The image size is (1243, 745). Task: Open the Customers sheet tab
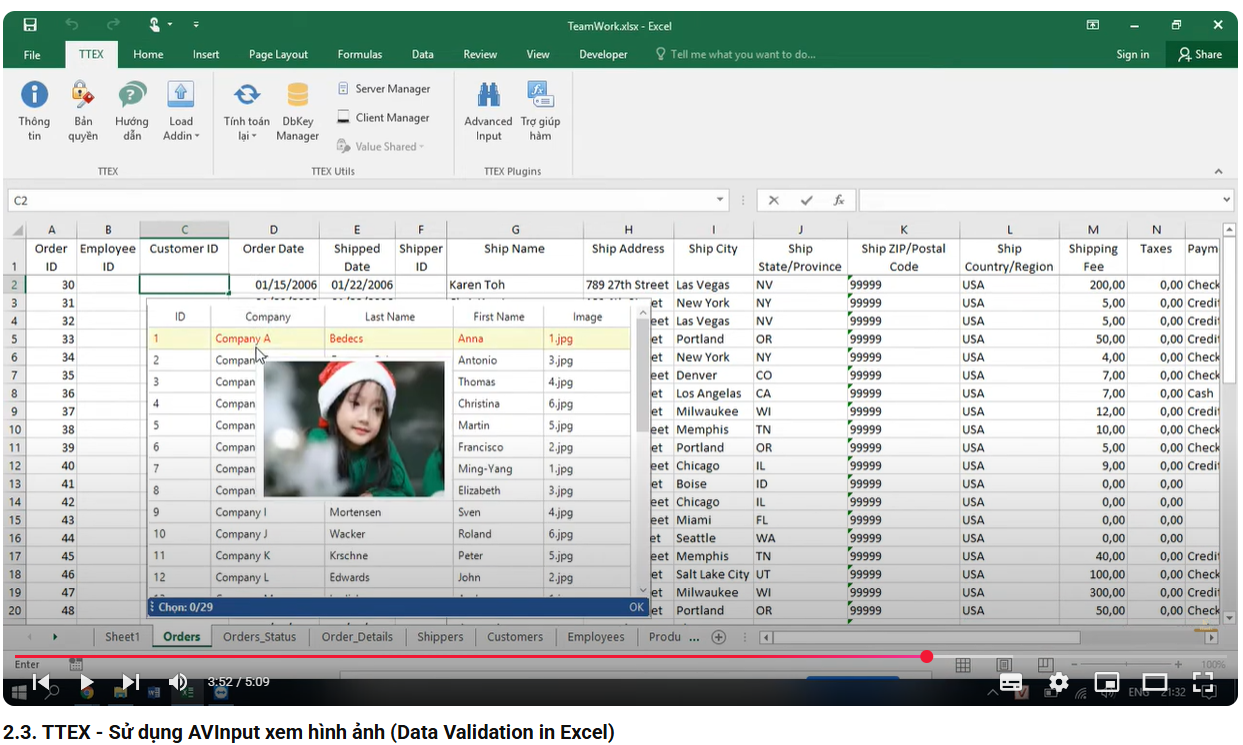click(x=515, y=636)
